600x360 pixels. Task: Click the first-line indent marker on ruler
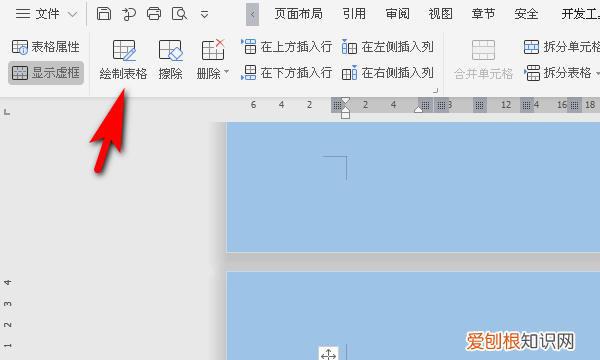(345, 101)
